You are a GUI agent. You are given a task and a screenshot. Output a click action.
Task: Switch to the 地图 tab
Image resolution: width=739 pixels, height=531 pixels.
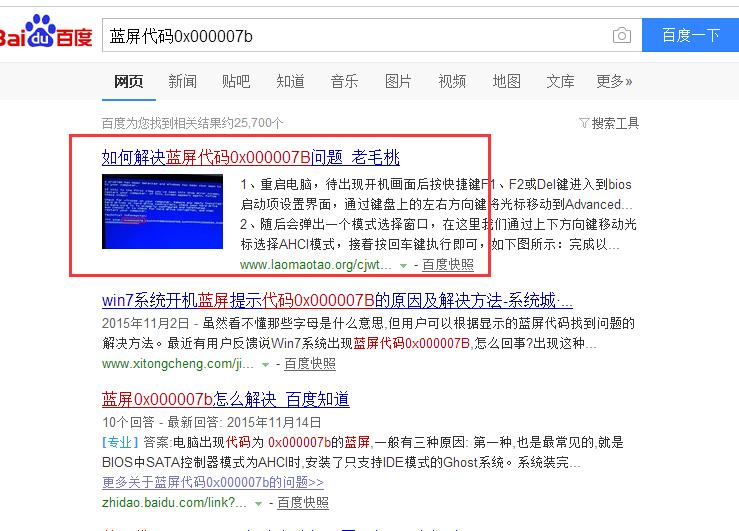tap(506, 82)
